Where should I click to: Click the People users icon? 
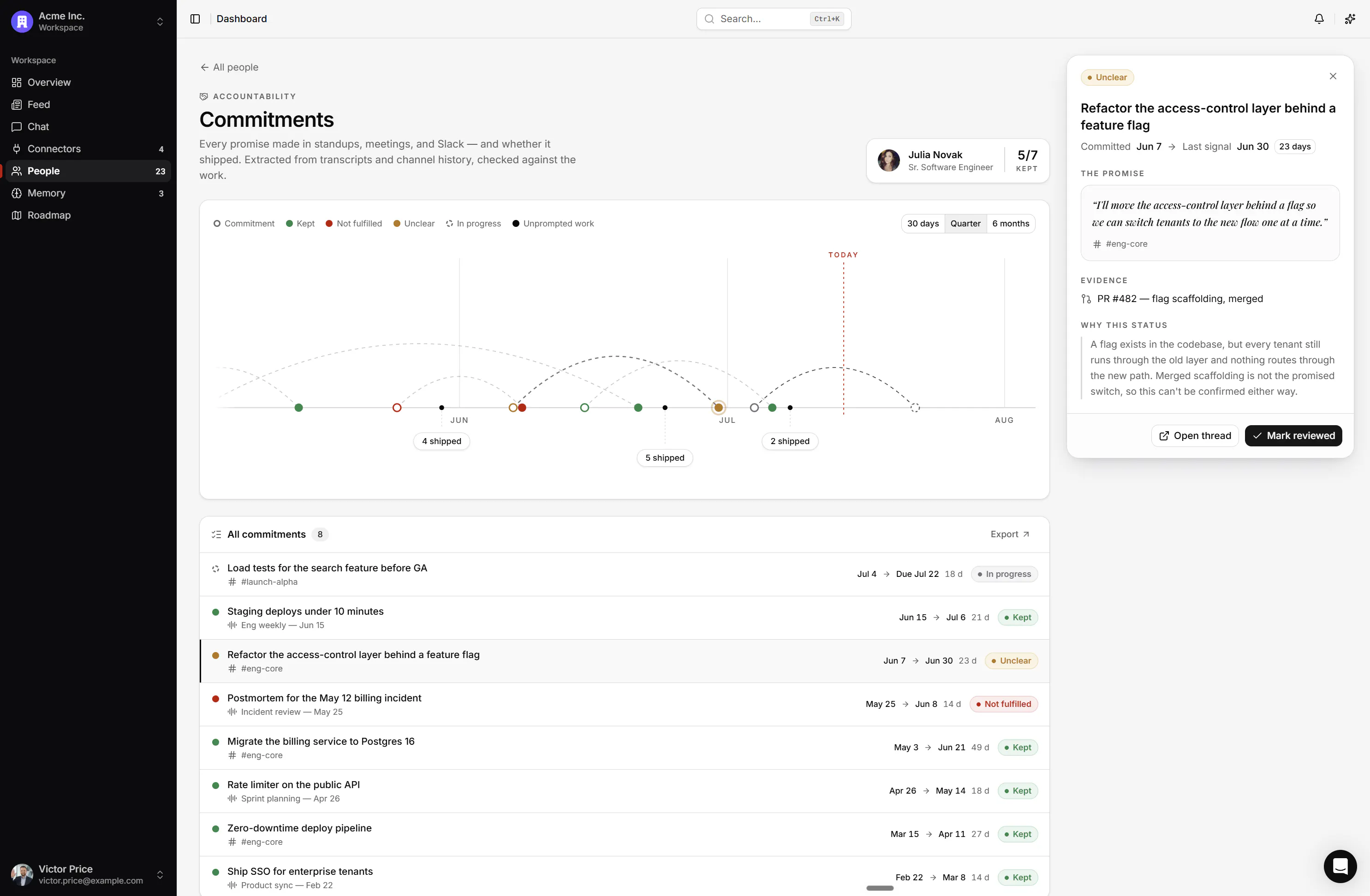(17, 171)
